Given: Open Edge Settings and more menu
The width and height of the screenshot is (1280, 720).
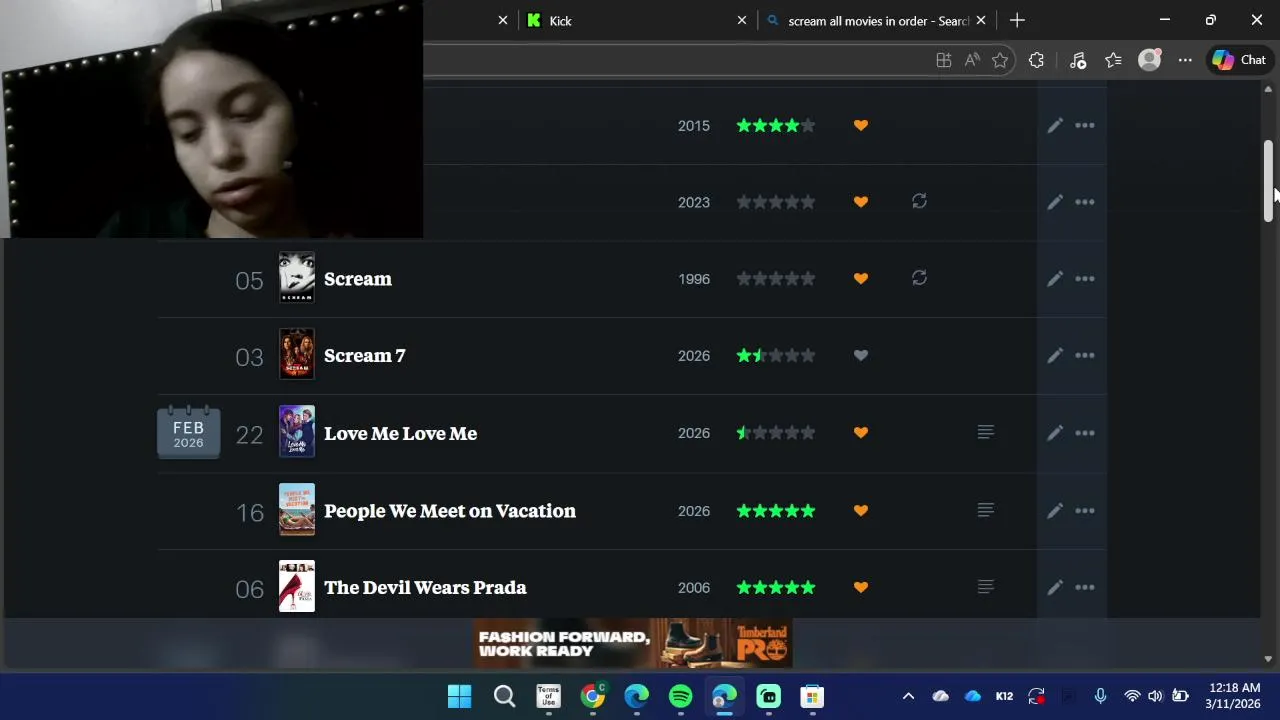Looking at the screenshot, I should (1185, 60).
